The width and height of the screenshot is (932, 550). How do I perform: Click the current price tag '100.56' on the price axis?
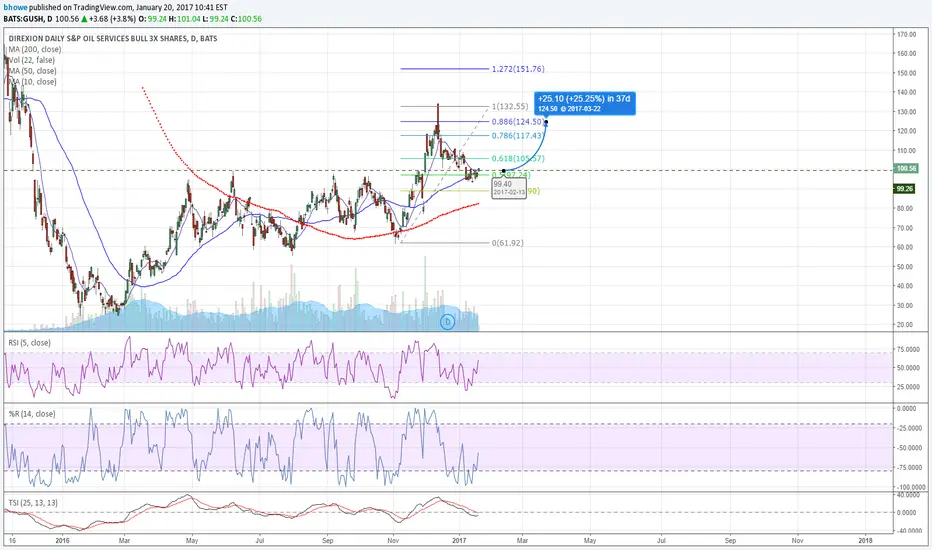click(906, 169)
